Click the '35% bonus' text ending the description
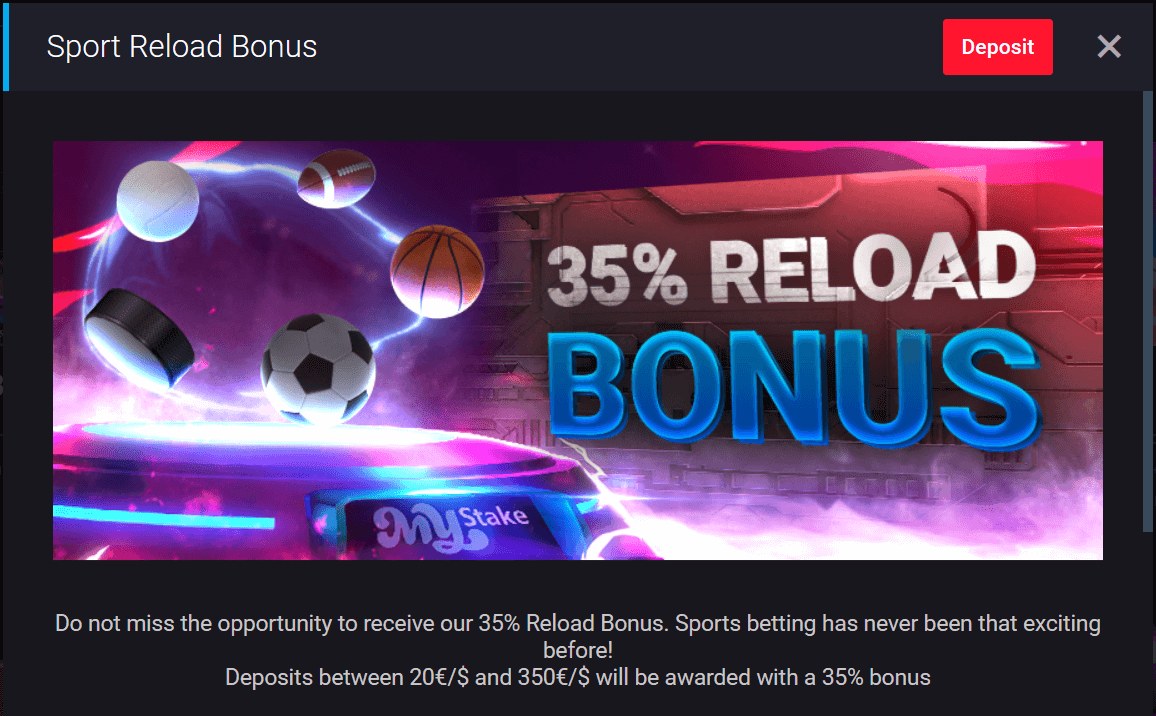Viewport: 1156px width, 716px height. click(x=877, y=677)
